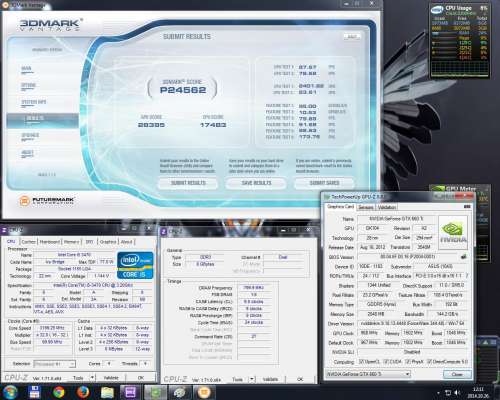
Task: Click the GPU-Z camera screenshot icon
Action: (468, 207)
